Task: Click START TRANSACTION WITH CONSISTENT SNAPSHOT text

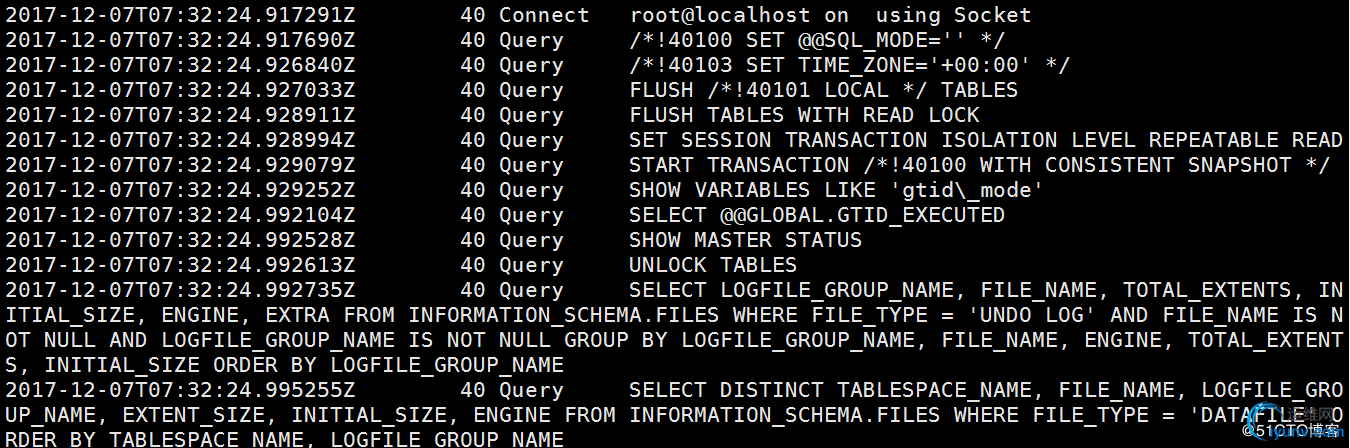Action: 979,165
